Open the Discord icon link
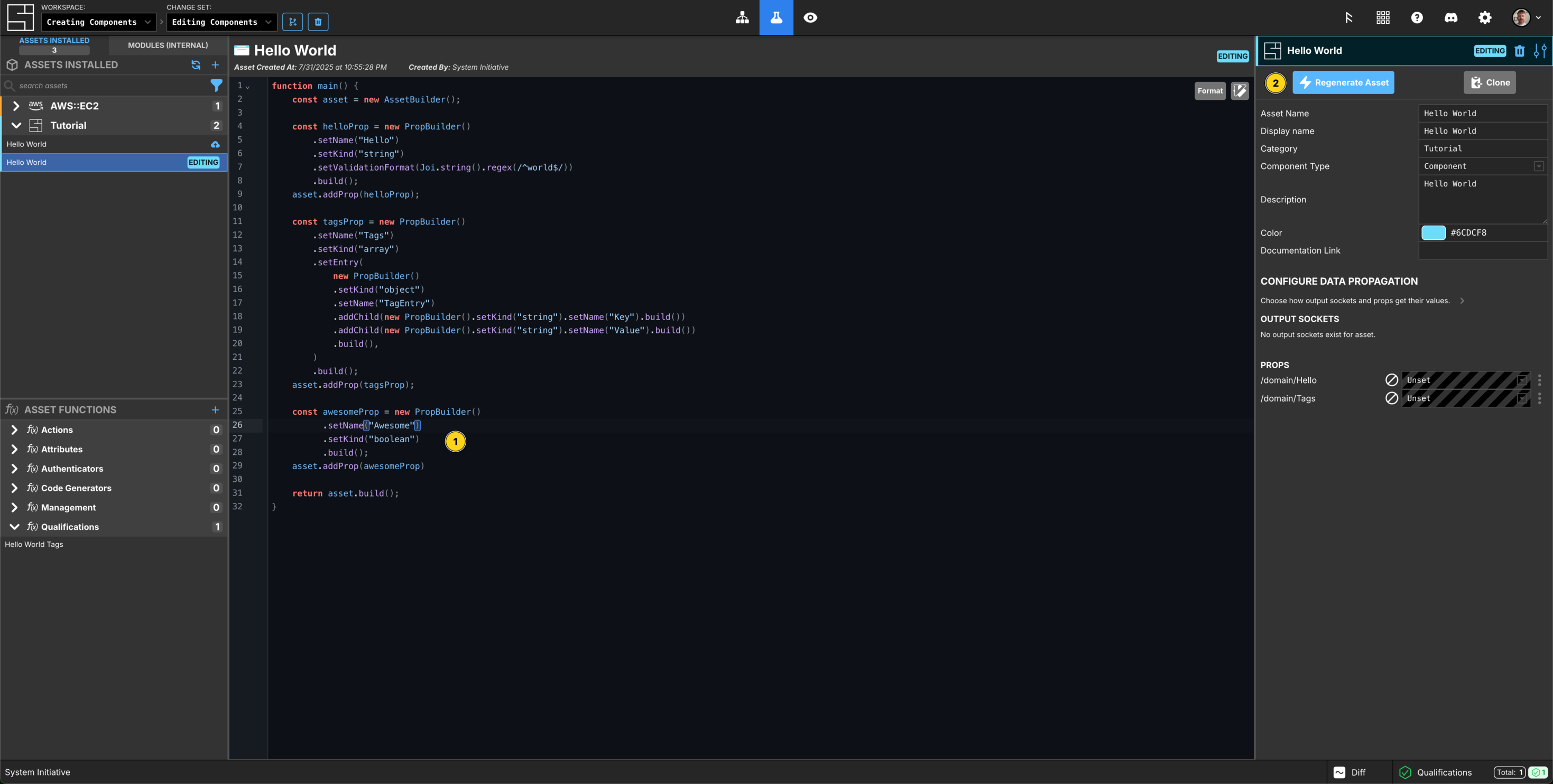1553x784 pixels. tap(1450, 17)
